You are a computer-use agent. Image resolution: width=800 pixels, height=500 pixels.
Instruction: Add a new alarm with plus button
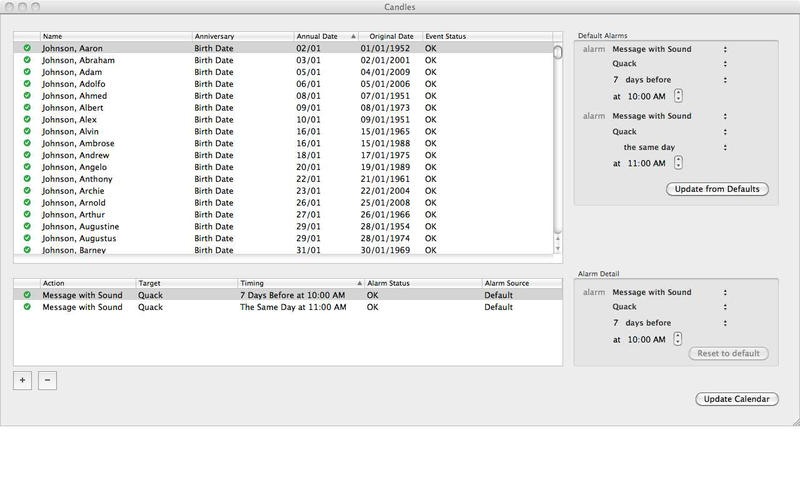23,380
